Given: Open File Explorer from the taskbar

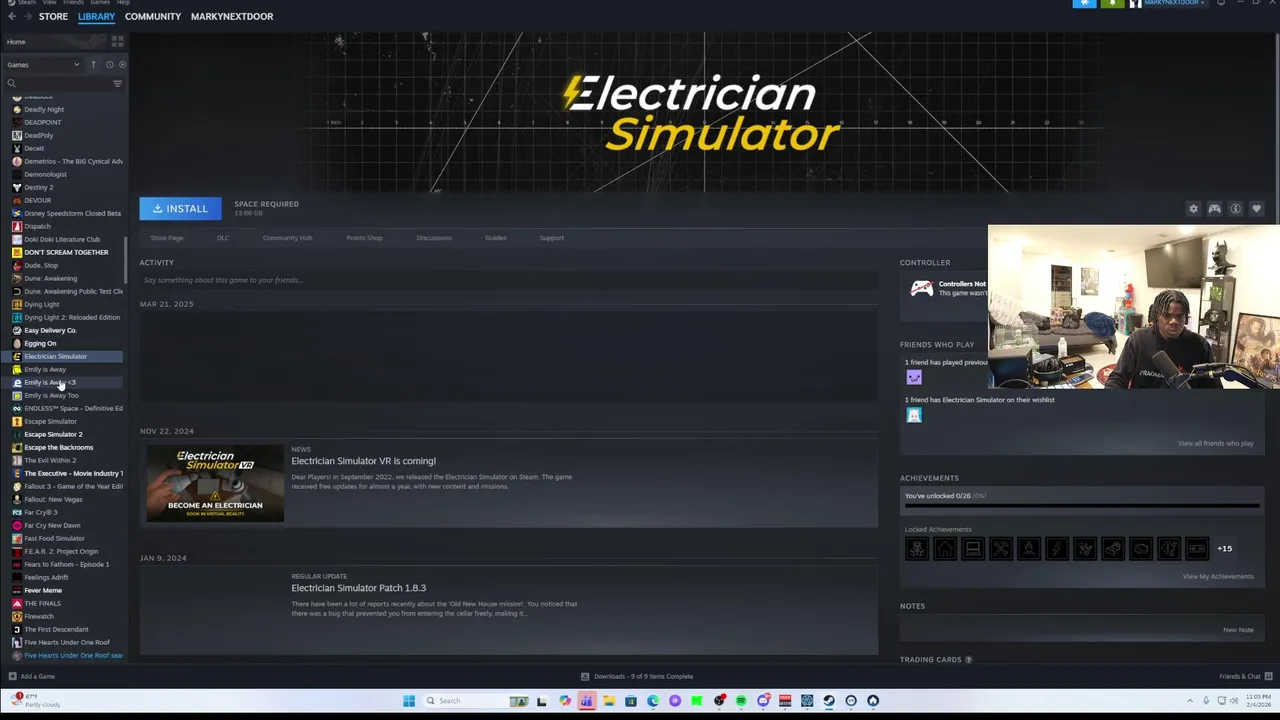Looking at the screenshot, I should point(608,700).
